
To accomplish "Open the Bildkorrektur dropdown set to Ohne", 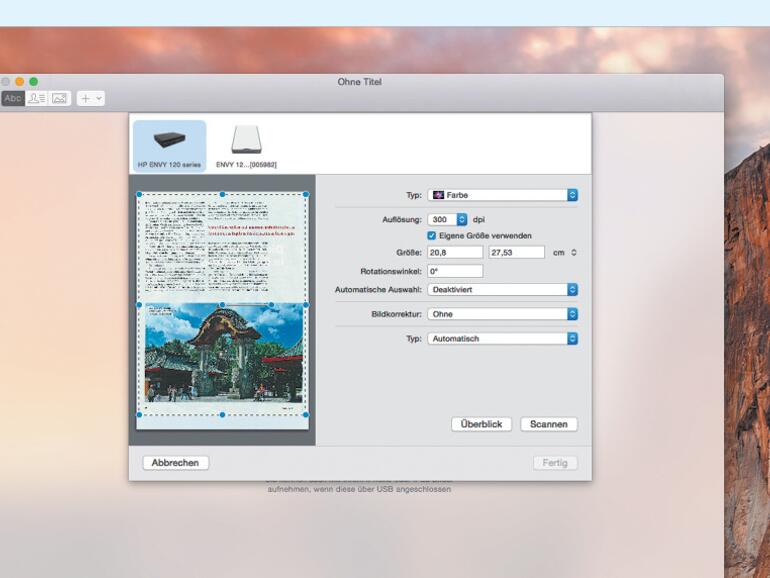I will click(502, 314).
